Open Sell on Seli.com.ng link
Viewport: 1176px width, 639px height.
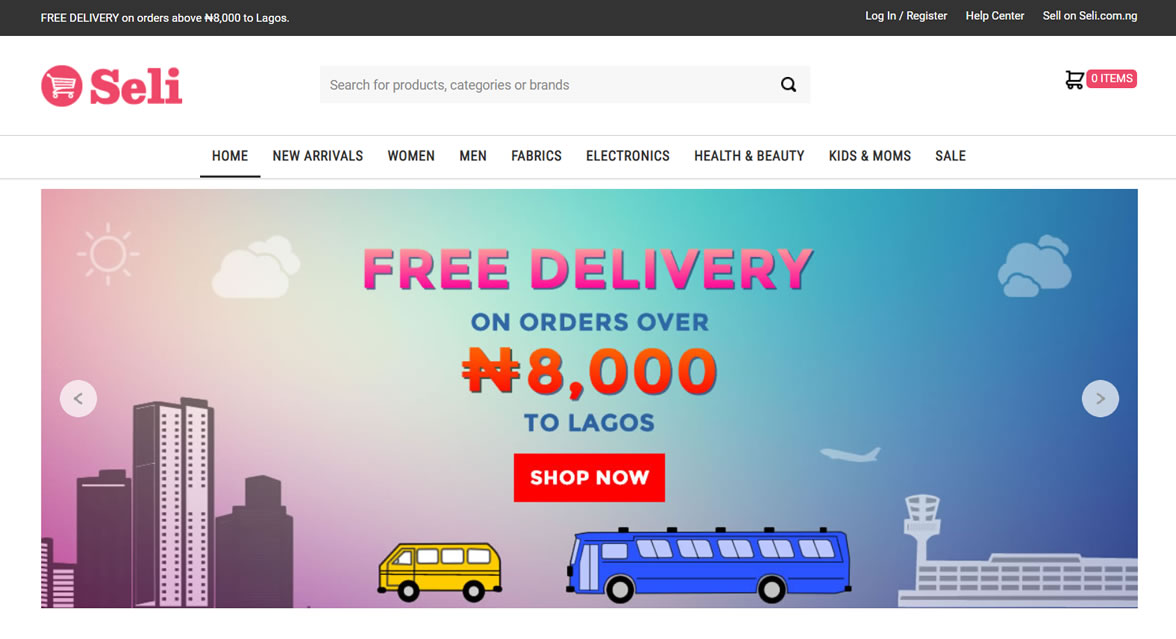(1090, 16)
